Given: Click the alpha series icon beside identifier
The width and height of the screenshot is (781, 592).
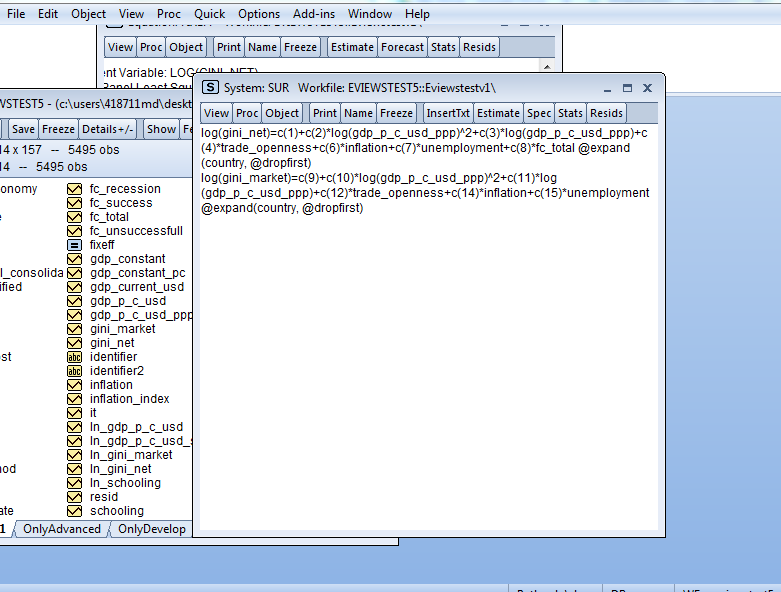Looking at the screenshot, I should [x=74, y=357].
